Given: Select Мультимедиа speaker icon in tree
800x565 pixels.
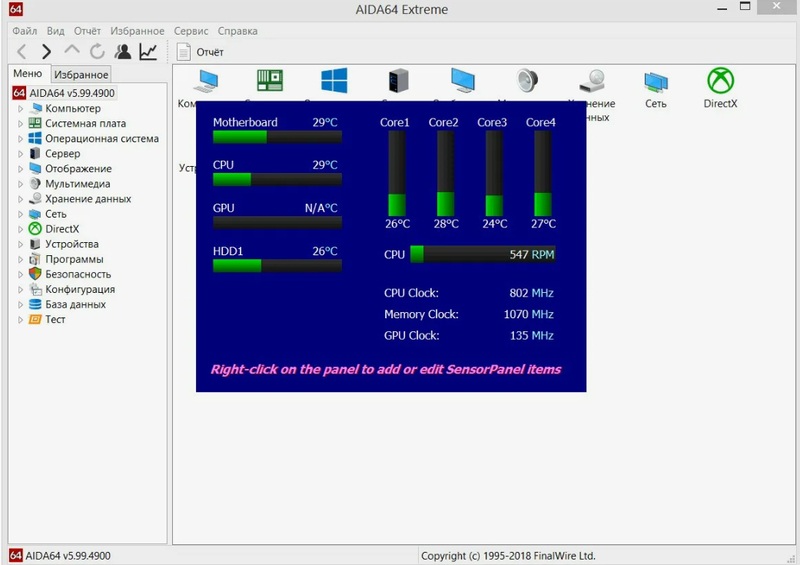Looking at the screenshot, I should (x=35, y=183).
